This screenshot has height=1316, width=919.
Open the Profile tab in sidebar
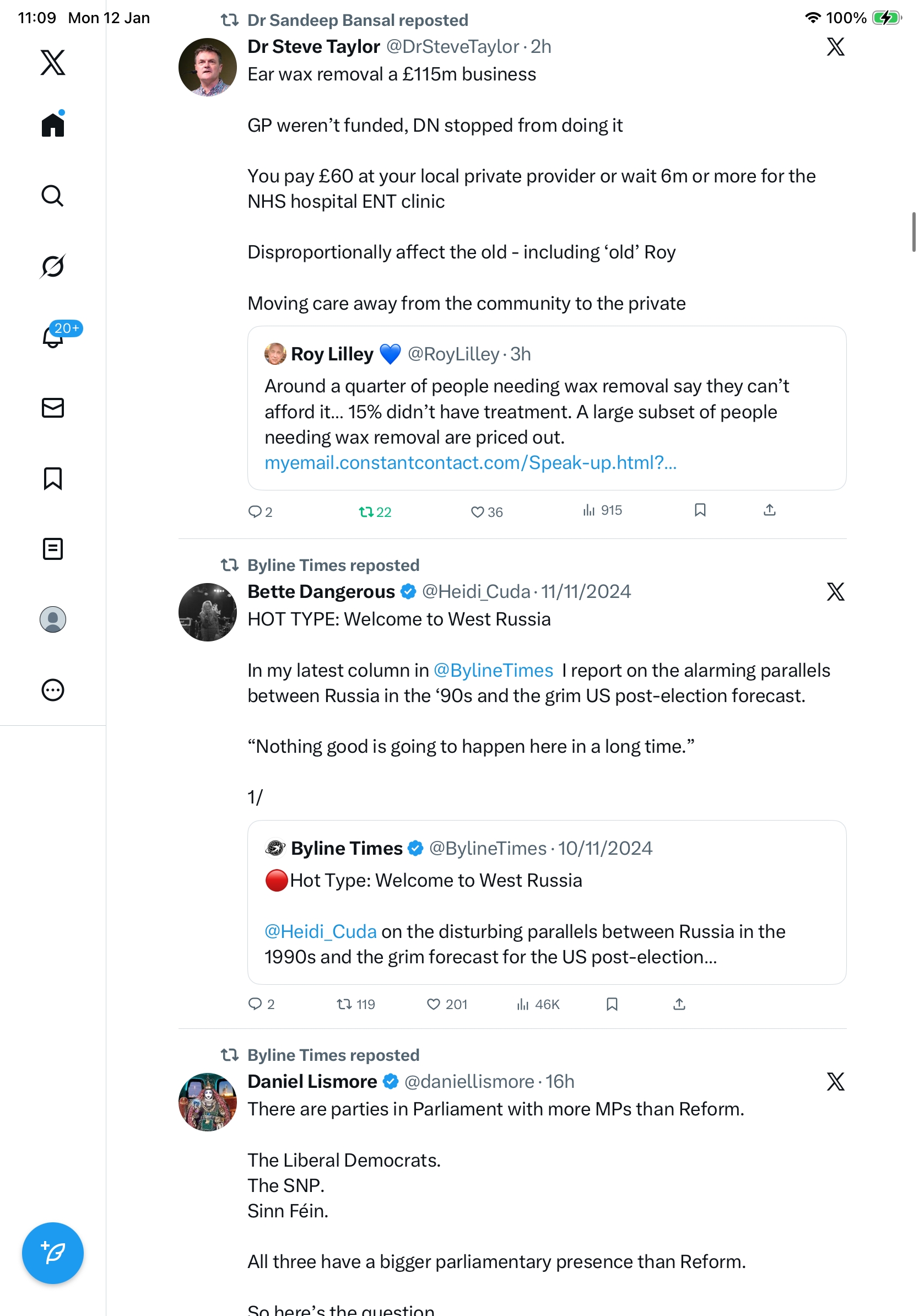pyautogui.click(x=53, y=619)
